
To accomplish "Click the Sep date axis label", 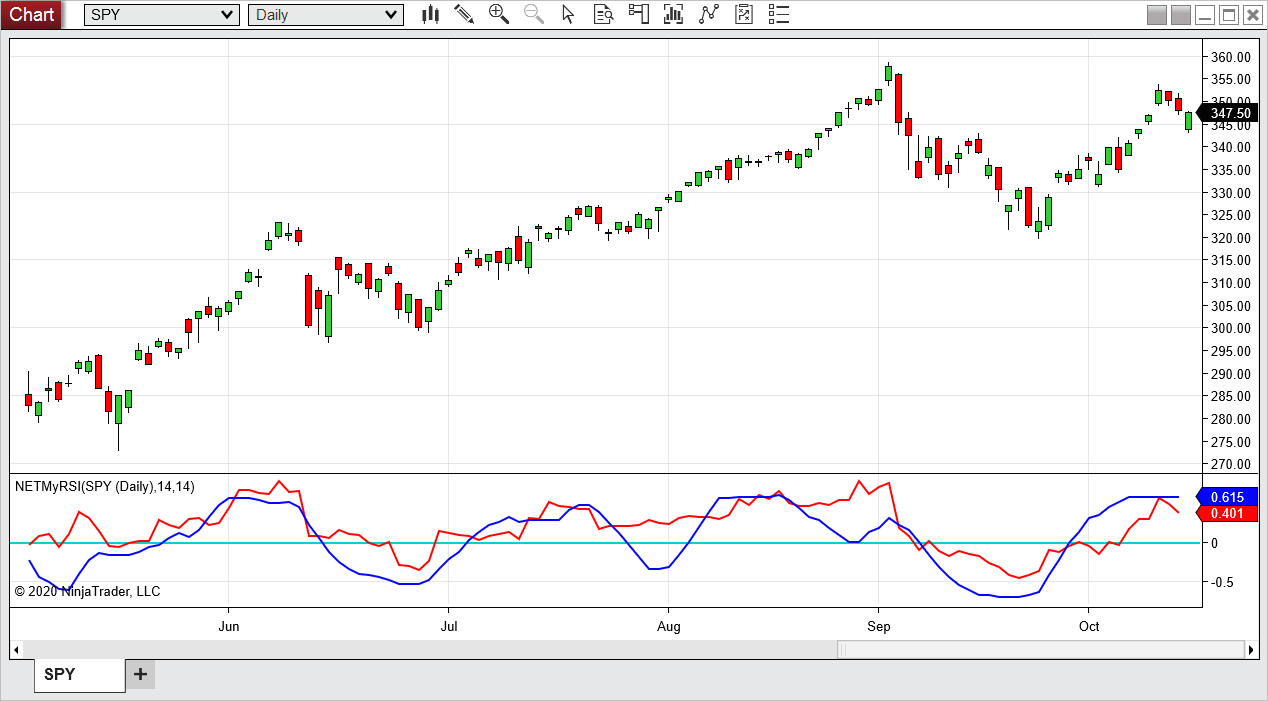I will coord(879,626).
